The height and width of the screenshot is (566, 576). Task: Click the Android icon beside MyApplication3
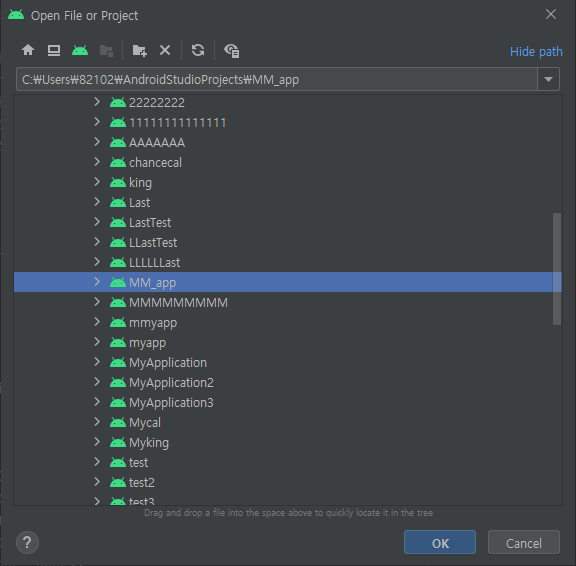pos(118,402)
